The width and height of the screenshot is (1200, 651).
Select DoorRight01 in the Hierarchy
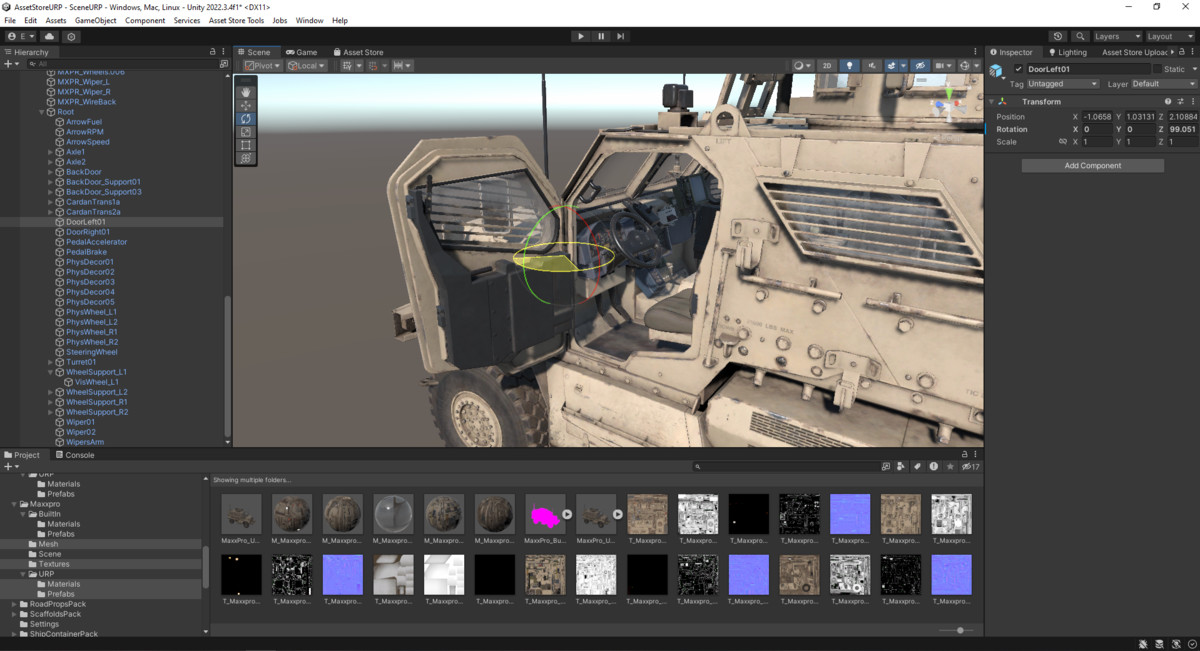(x=88, y=232)
